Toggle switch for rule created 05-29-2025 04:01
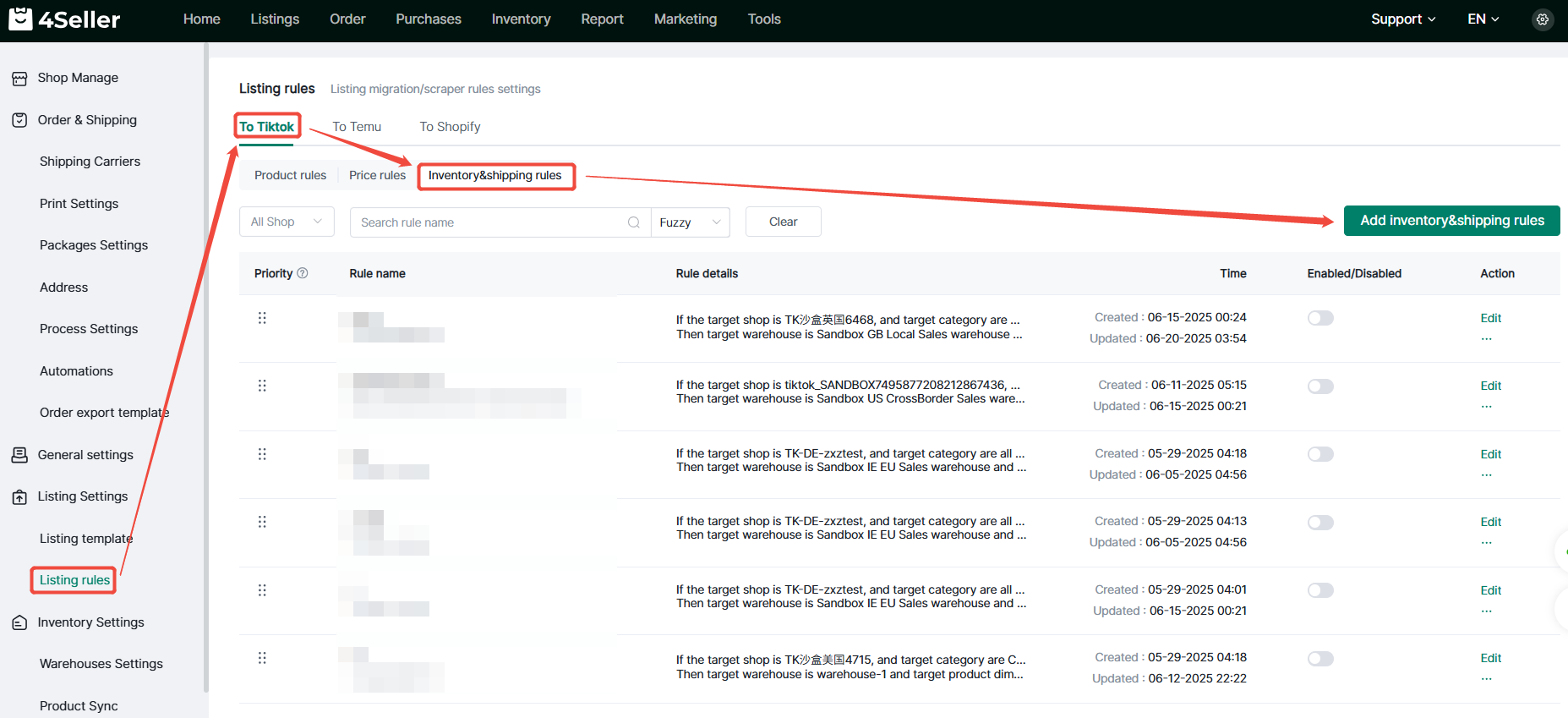 (1320, 590)
